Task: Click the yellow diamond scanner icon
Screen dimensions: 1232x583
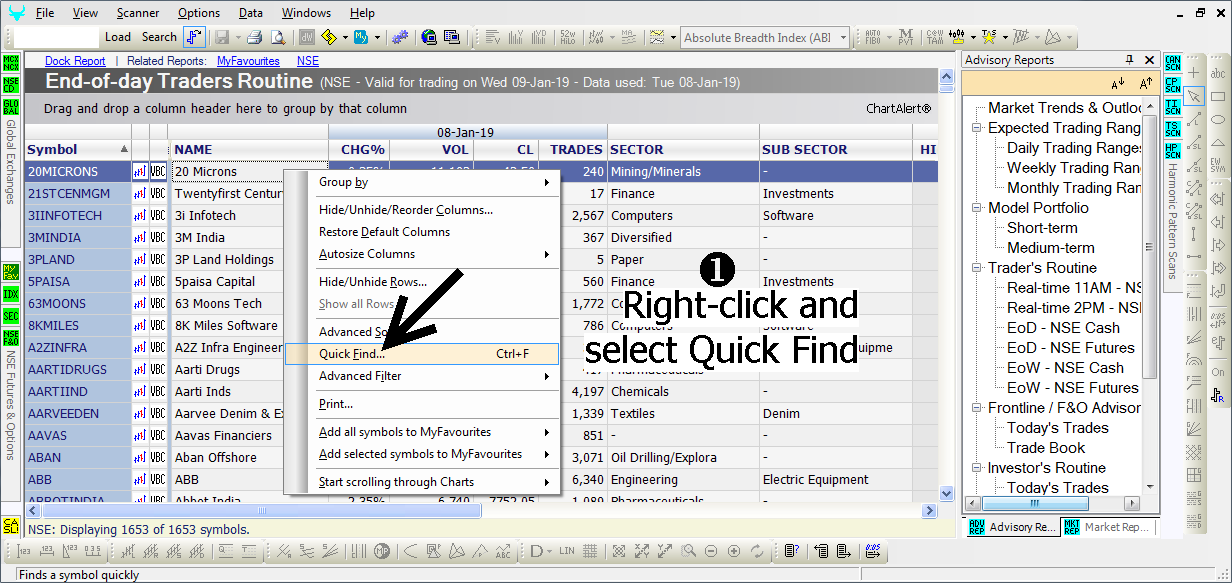Action: coord(329,37)
